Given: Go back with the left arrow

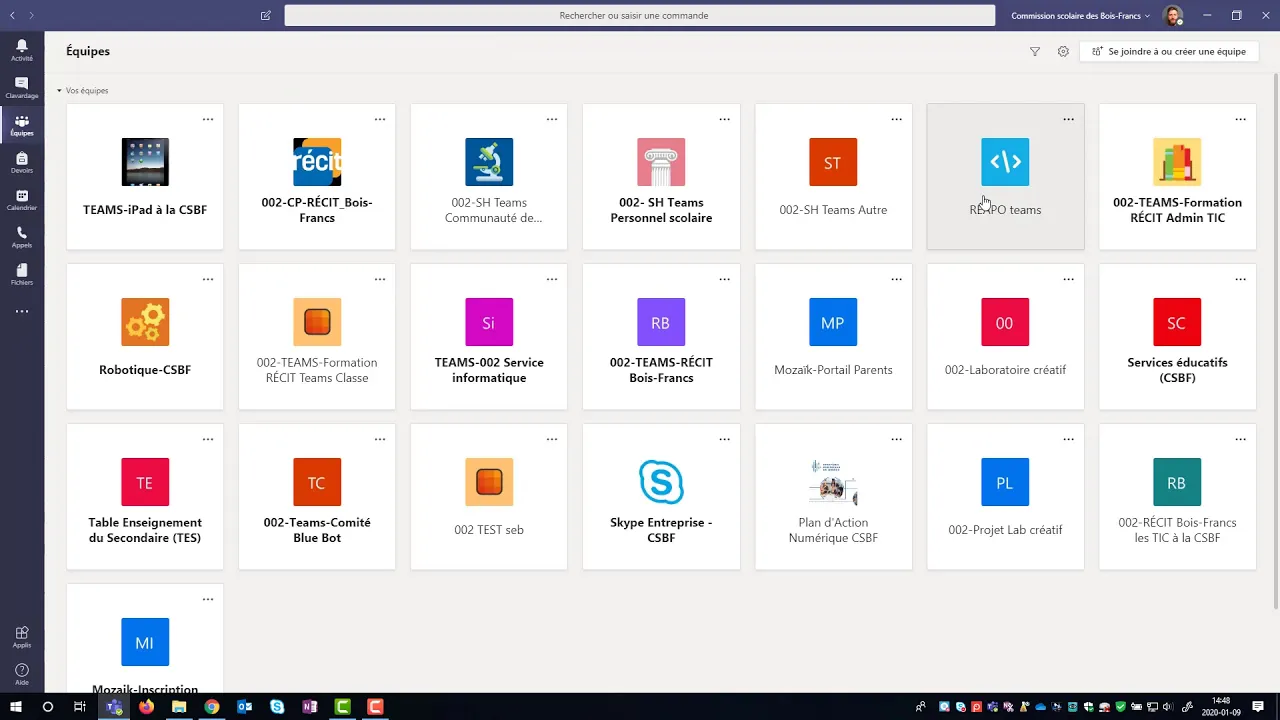Looking at the screenshot, I should [12, 15].
